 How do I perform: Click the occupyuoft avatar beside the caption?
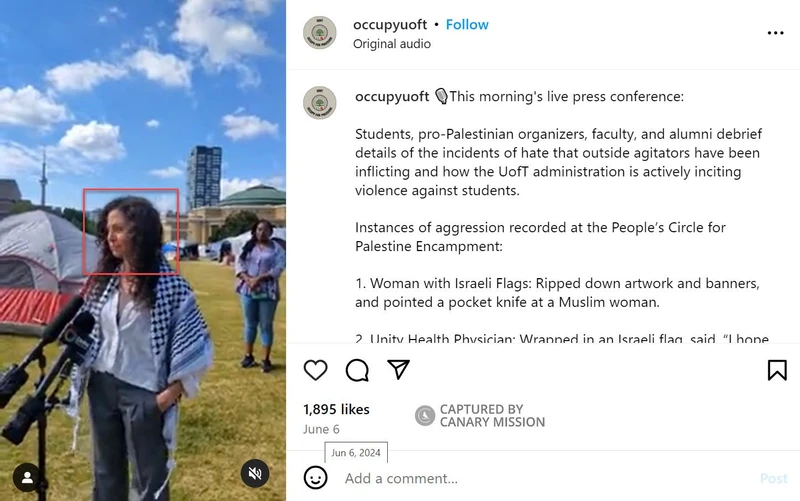tap(320, 103)
